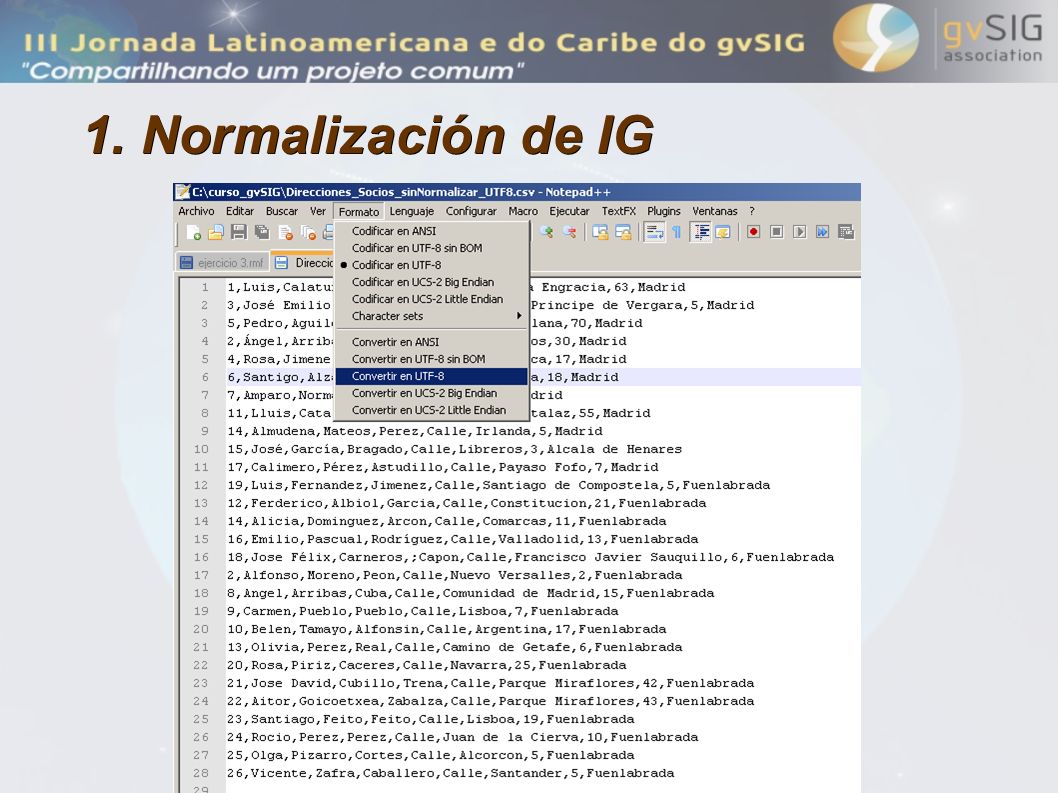Image resolution: width=1058 pixels, height=793 pixels.
Task: Click the line starting '22,Aitor,Goicoetxea'
Action: pos(491,701)
